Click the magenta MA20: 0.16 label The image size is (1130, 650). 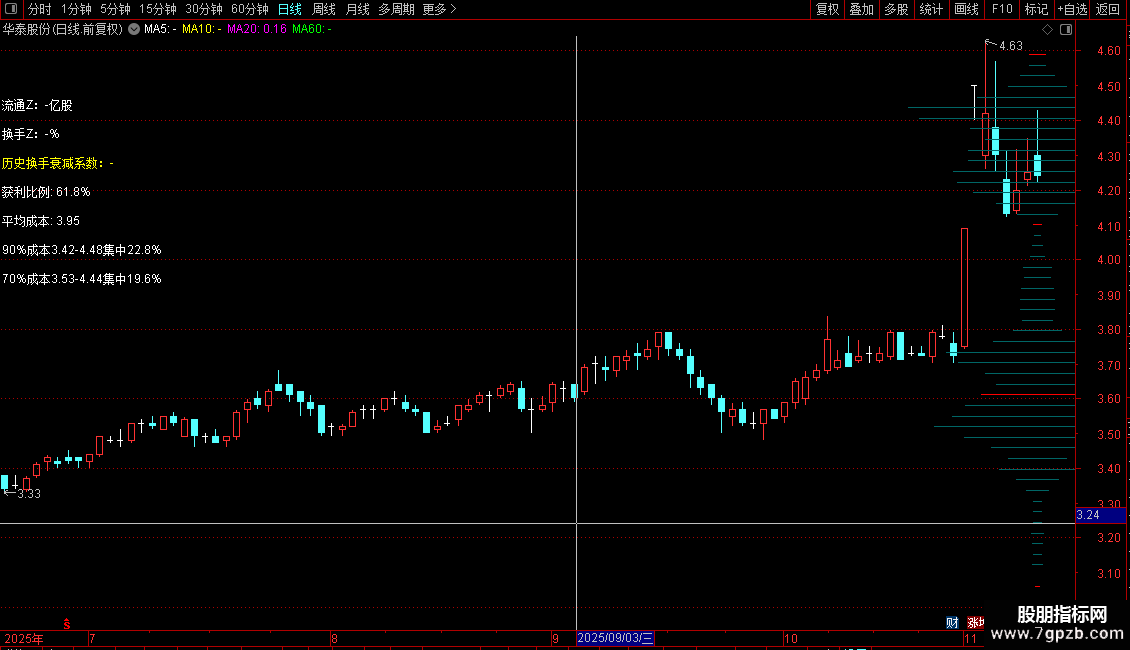point(257,30)
